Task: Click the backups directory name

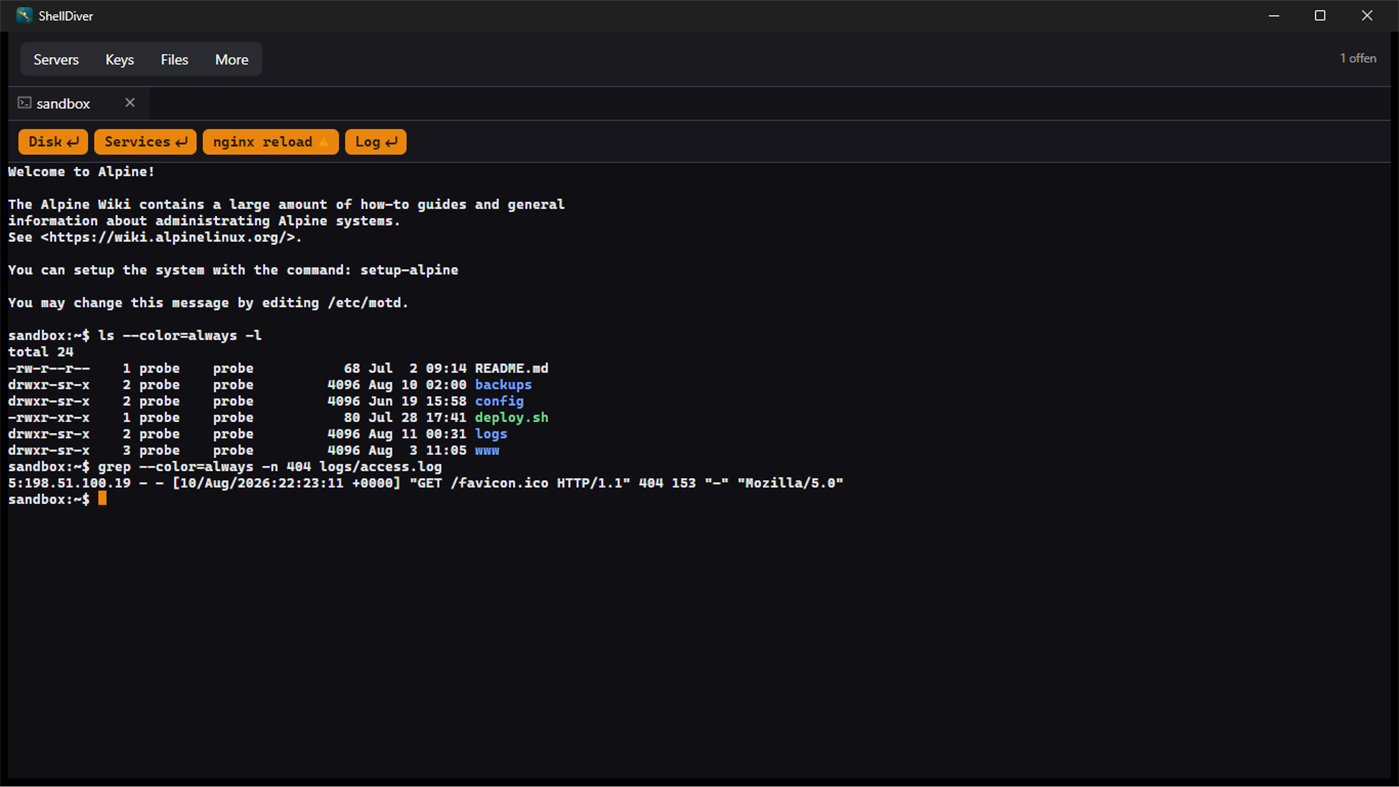Action: [x=503, y=385]
